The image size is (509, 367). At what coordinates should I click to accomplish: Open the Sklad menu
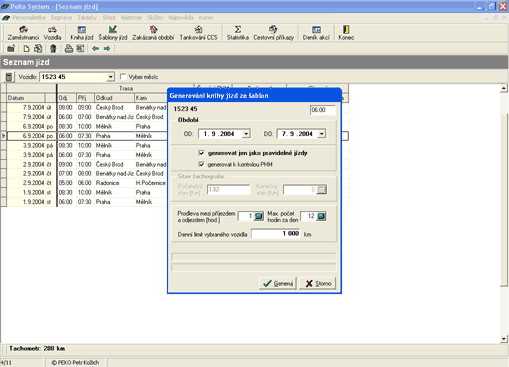tap(109, 18)
